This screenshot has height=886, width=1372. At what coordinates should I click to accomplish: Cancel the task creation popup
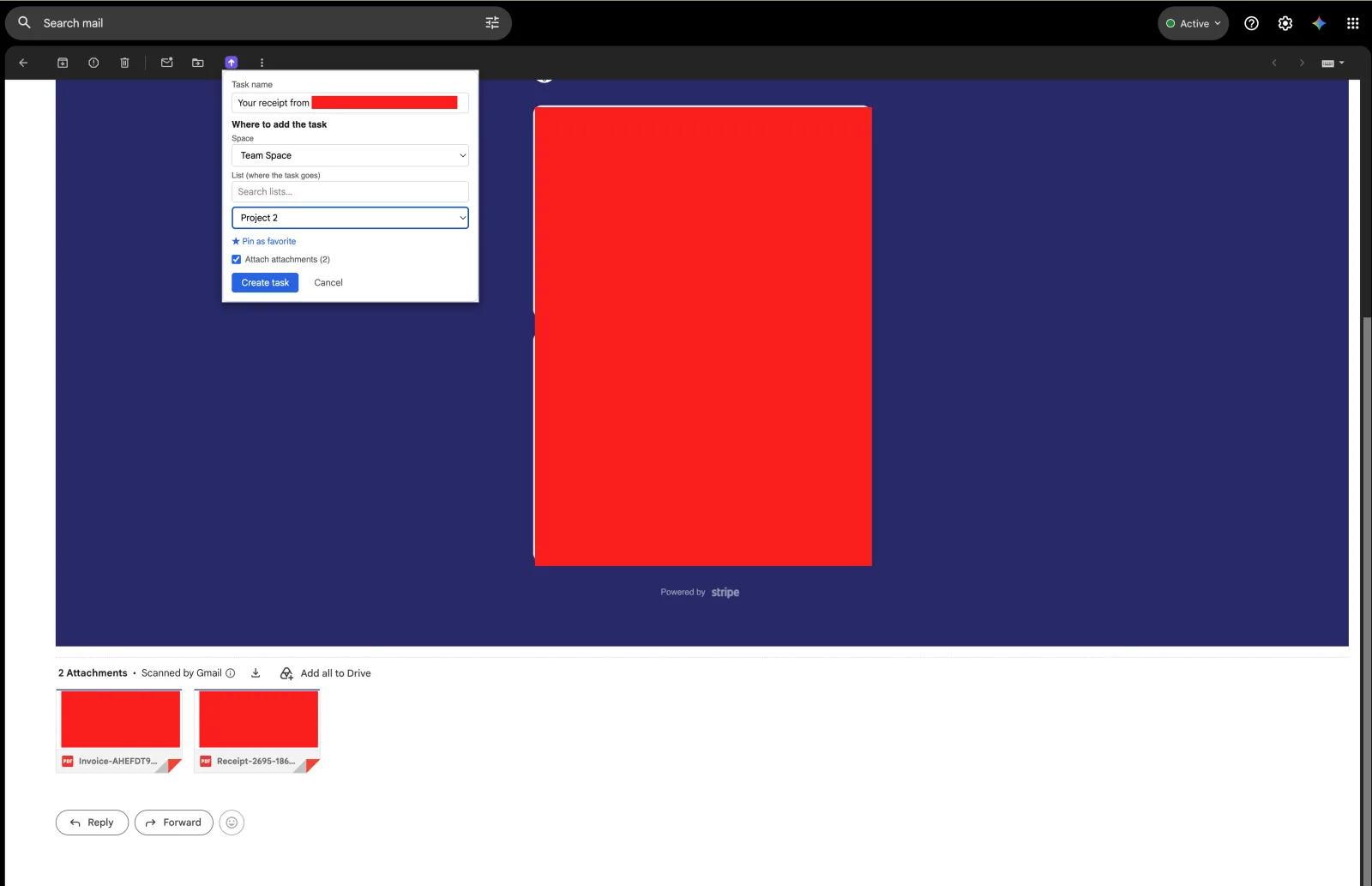(x=328, y=282)
